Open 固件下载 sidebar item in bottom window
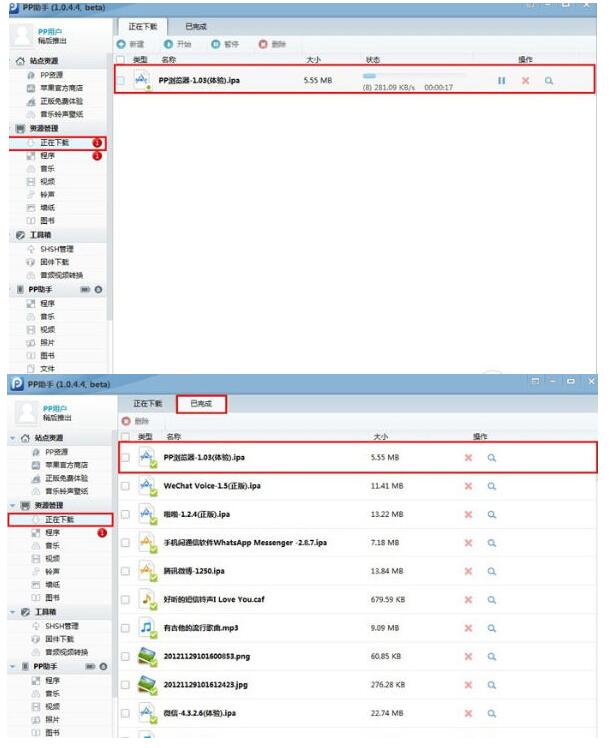 [60, 639]
